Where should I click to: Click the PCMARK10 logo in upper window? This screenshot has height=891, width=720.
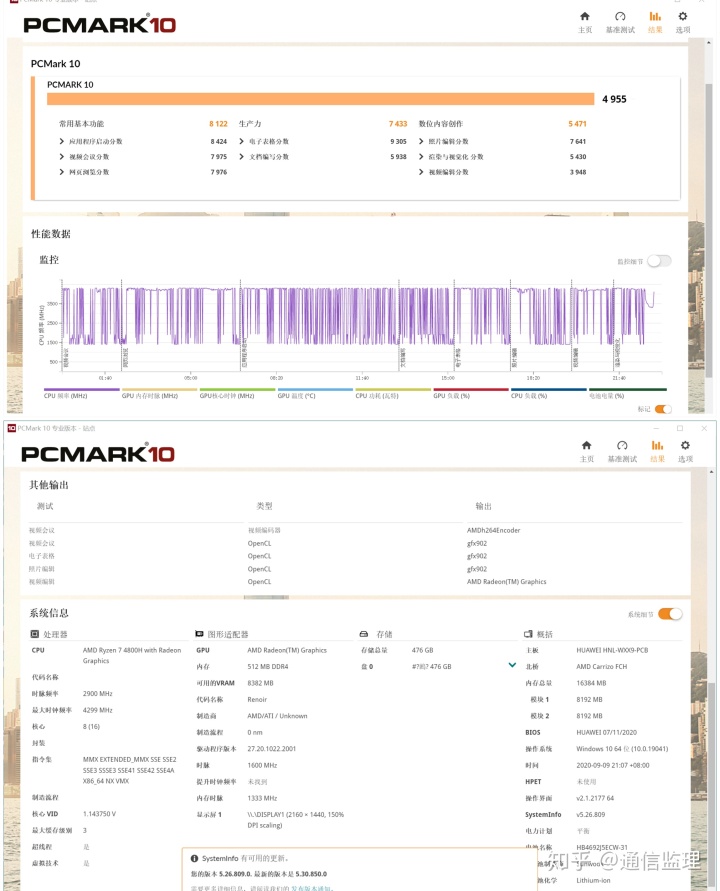tap(99, 24)
